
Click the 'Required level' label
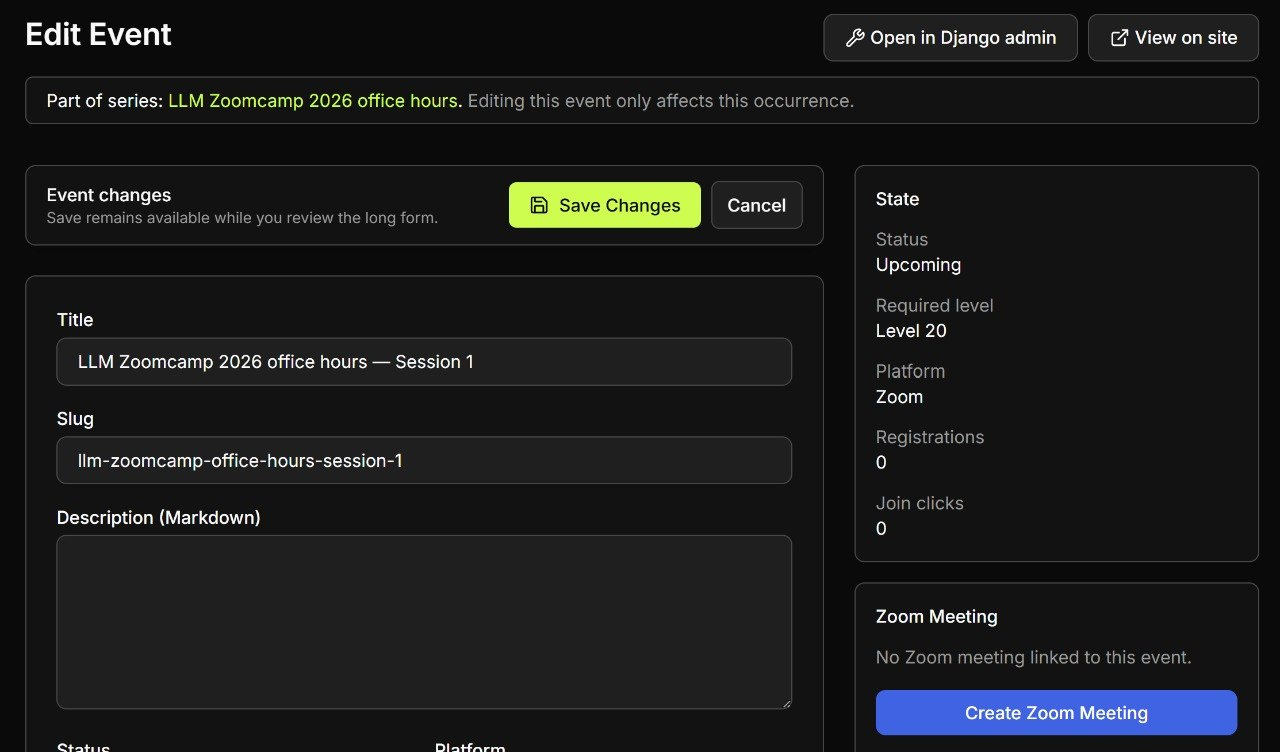point(935,305)
